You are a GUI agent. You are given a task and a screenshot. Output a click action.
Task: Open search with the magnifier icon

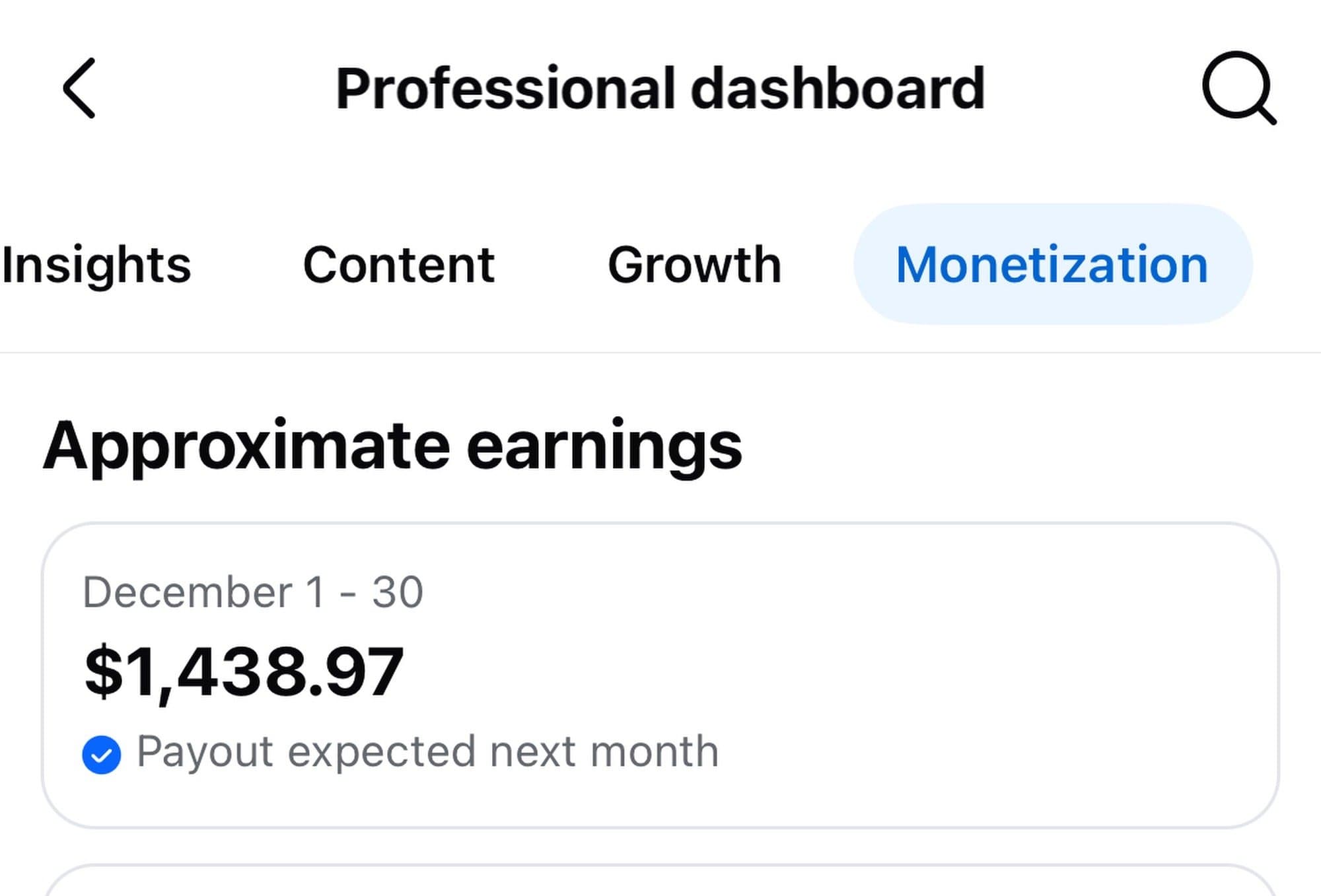tap(1238, 88)
